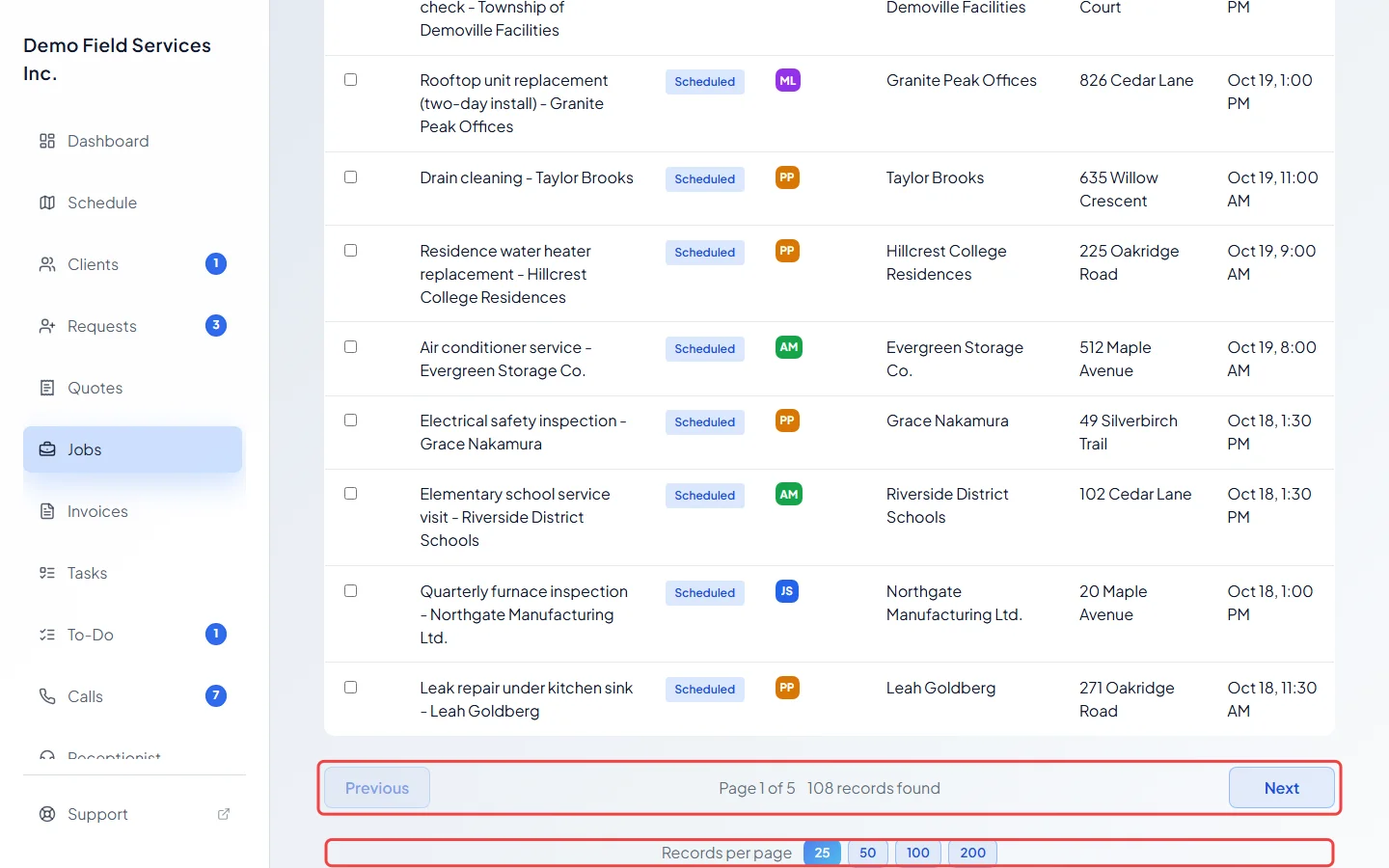Click address '826 Cedar Lane'

click(1136, 80)
